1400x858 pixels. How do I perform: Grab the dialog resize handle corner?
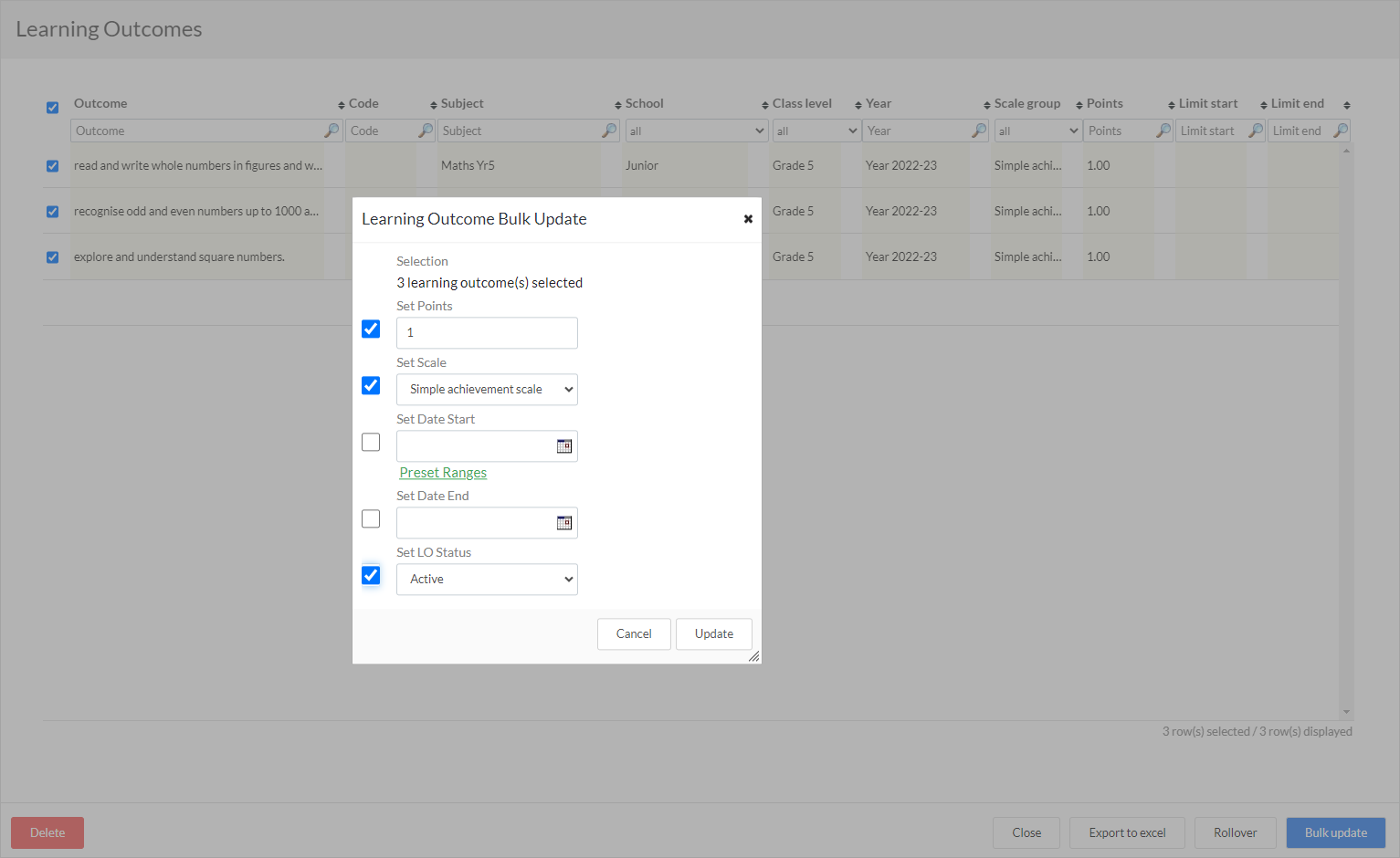(x=754, y=656)
